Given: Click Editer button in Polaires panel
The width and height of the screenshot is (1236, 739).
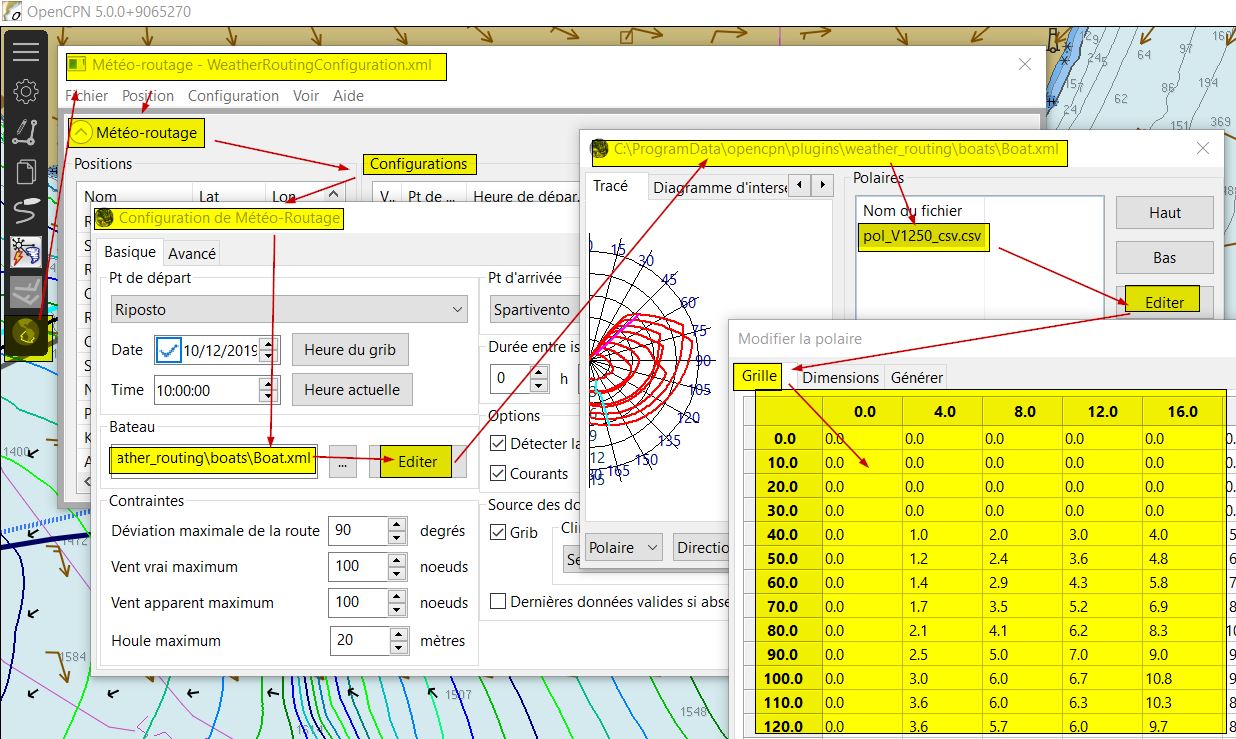Looking at the screenshot, I should [1164, 302].
